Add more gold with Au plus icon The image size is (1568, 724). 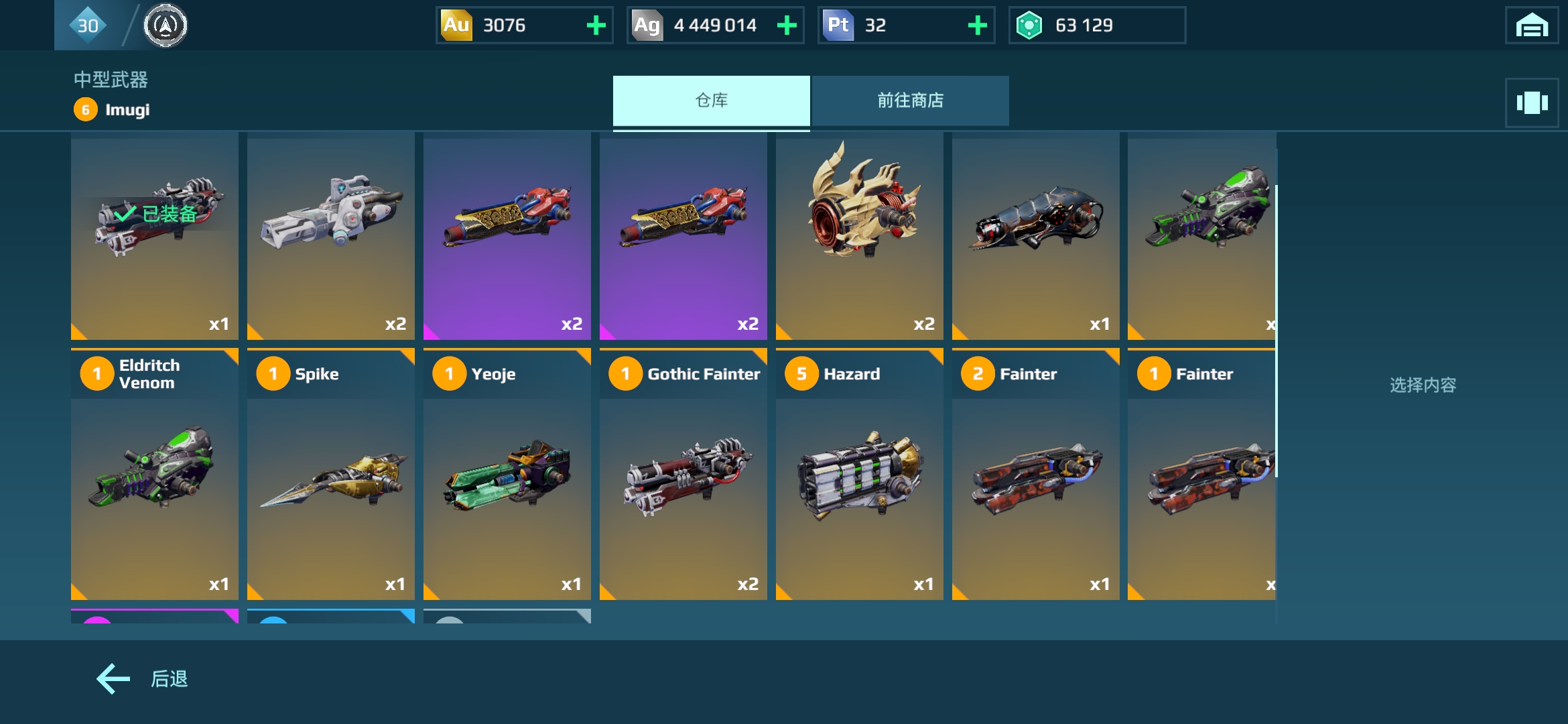596,25
